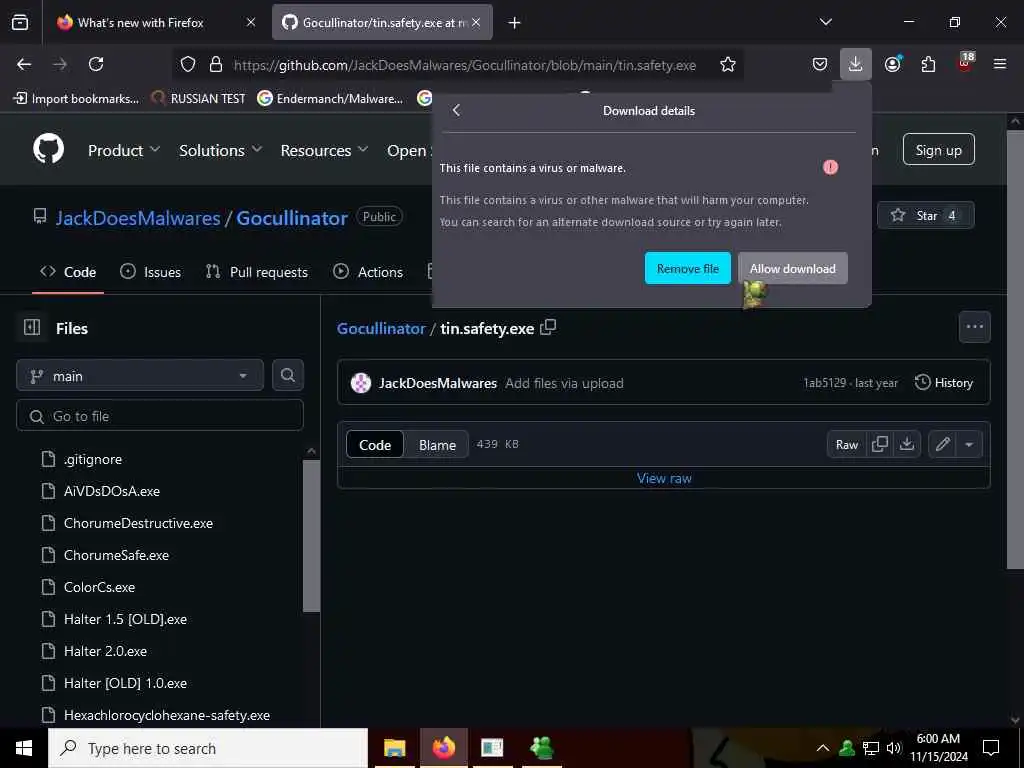The image size is (1024, 768).
Task: Click the edit pencil icon
Action: point(942,445)
